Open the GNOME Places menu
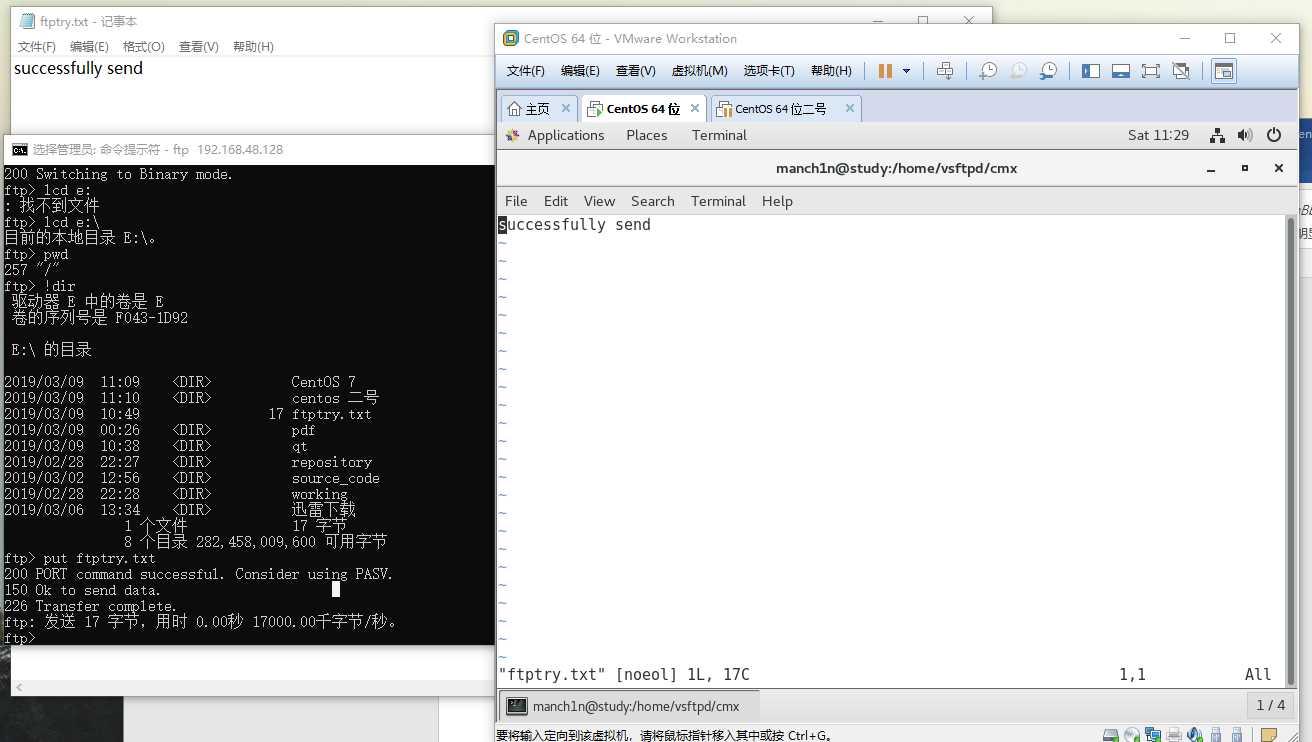The width and height of the screenshot is (1312, 742). [647, 135]
